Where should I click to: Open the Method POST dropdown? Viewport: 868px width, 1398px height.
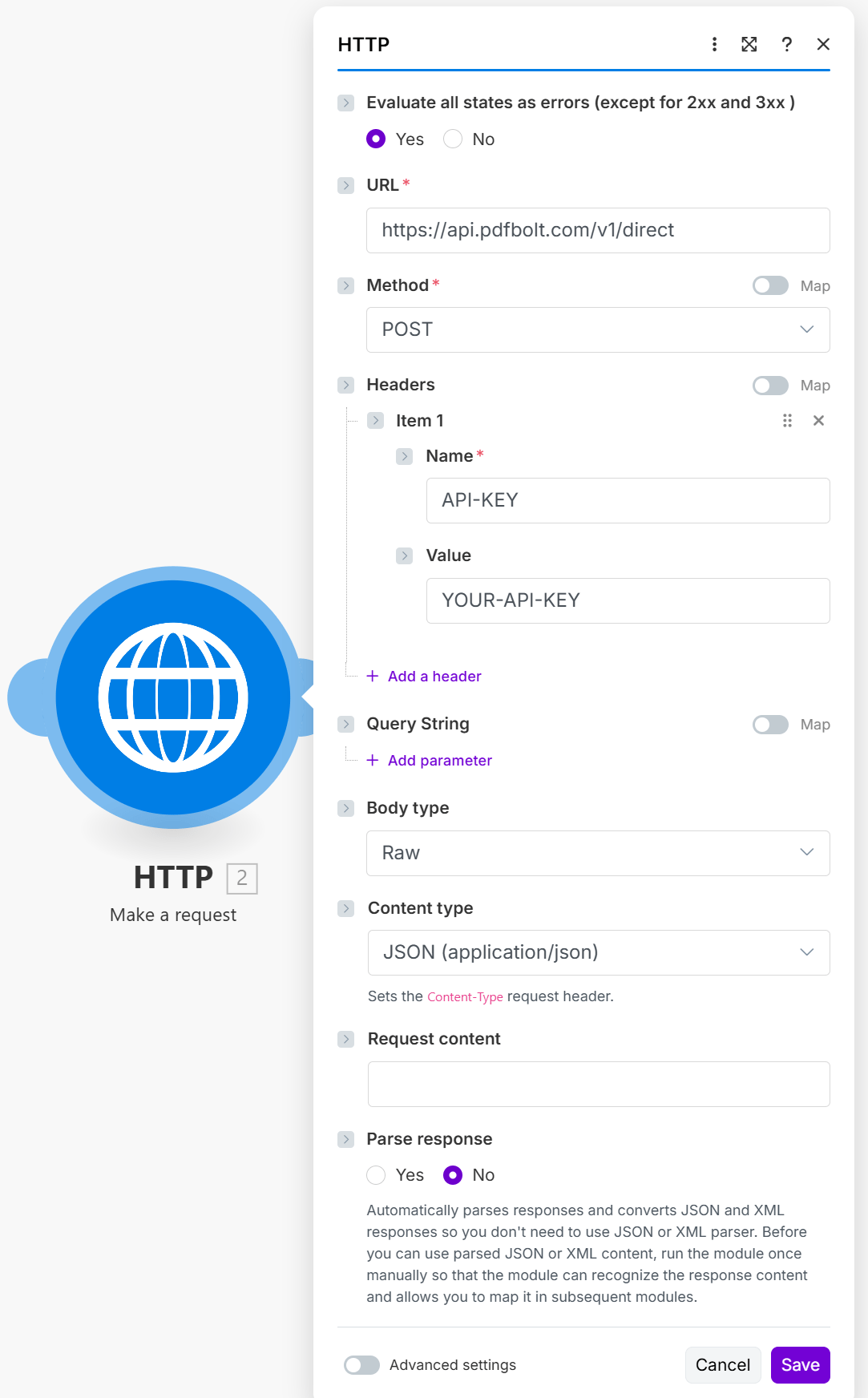click(x=598, y=329)
